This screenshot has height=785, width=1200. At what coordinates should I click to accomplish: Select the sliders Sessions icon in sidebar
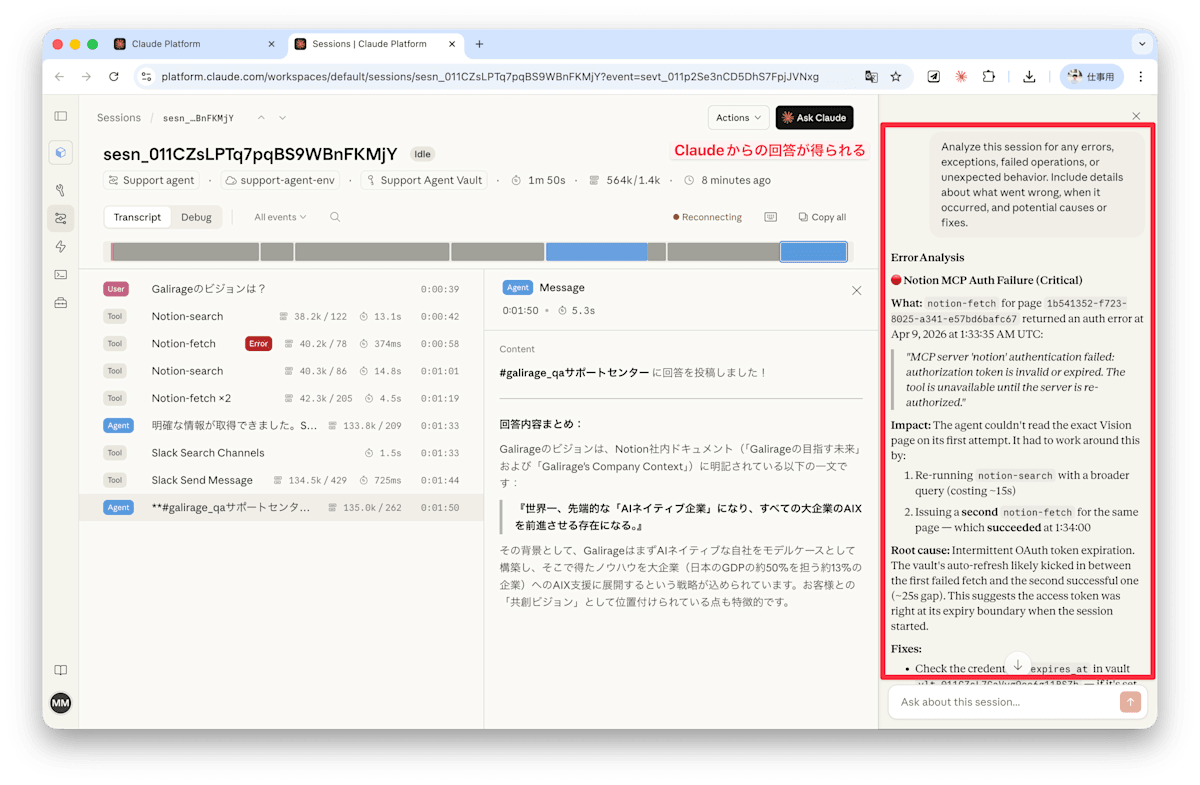point(61,218)
